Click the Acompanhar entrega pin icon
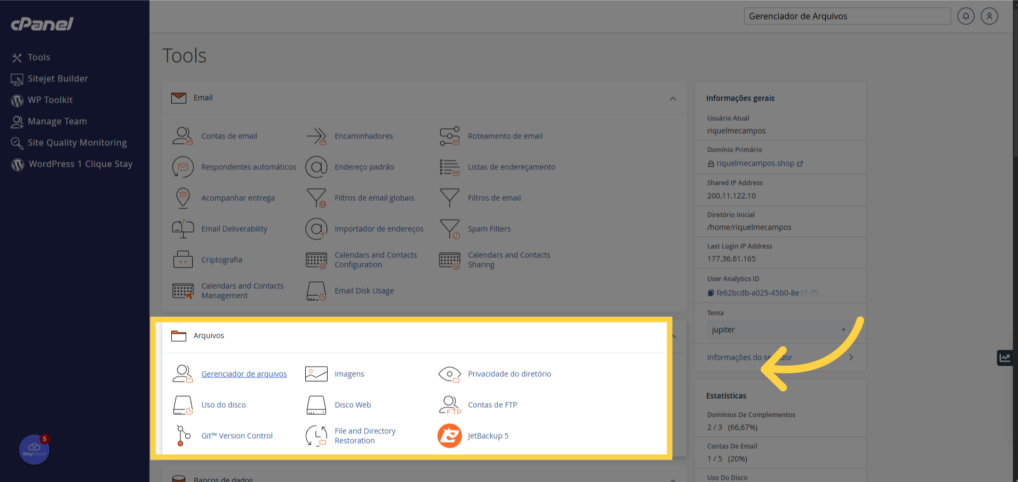1018x482 pixels. click(182, 197)
